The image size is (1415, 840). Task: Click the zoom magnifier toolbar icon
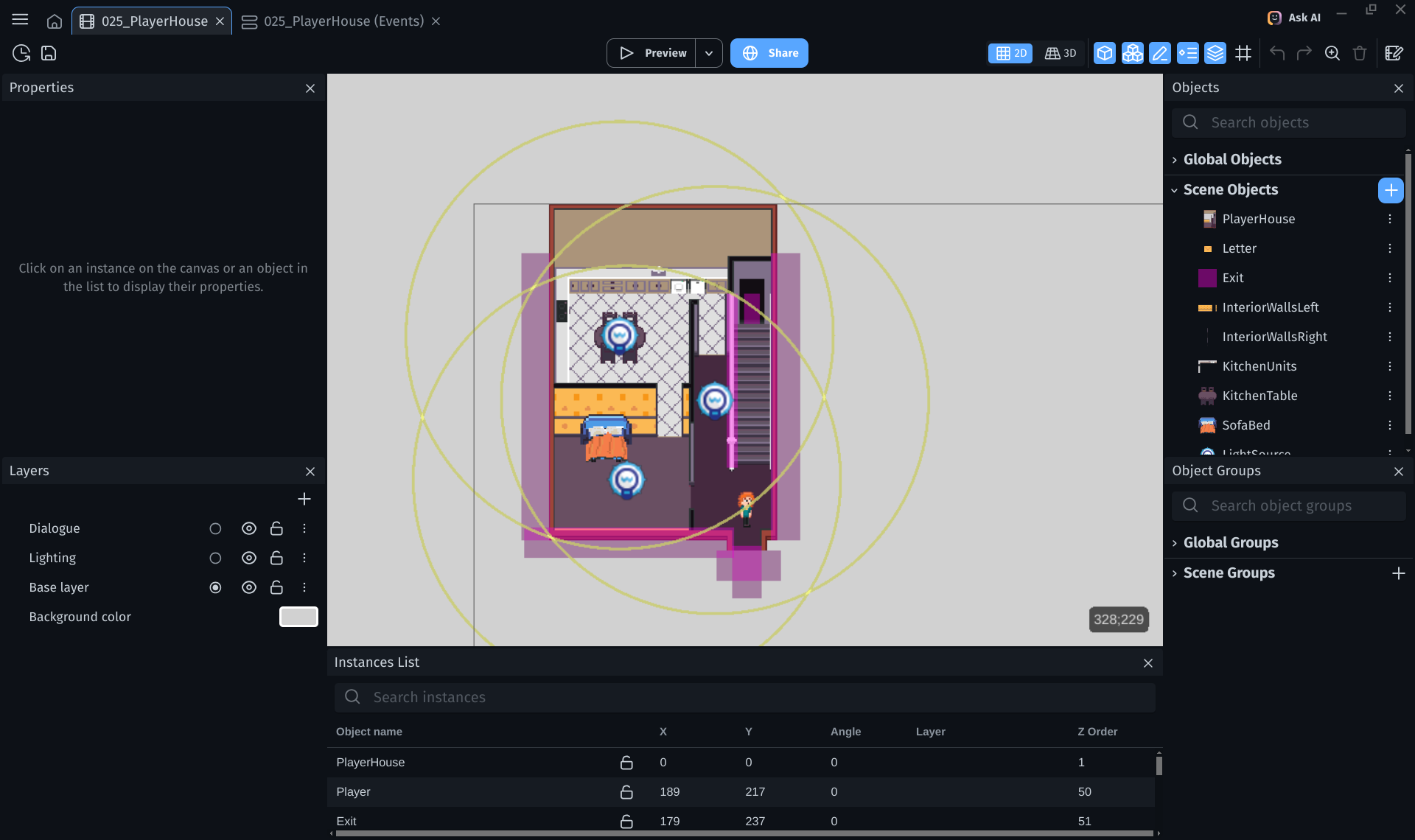click(1332, 53)
